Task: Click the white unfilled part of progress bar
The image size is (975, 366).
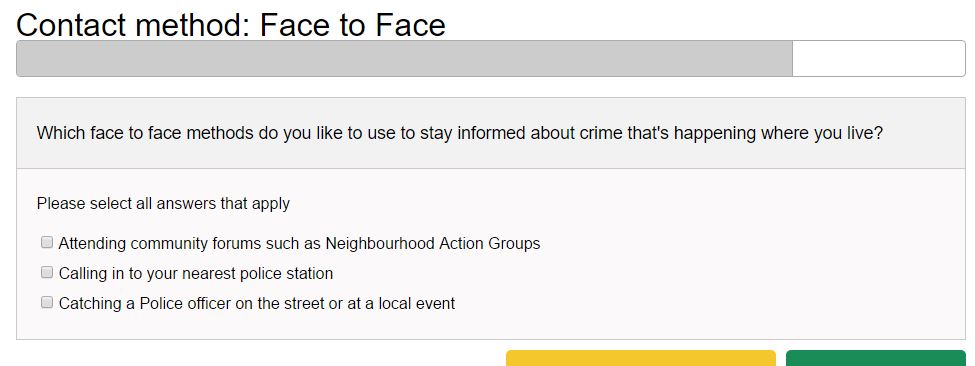Action: (x=879, y=58)
